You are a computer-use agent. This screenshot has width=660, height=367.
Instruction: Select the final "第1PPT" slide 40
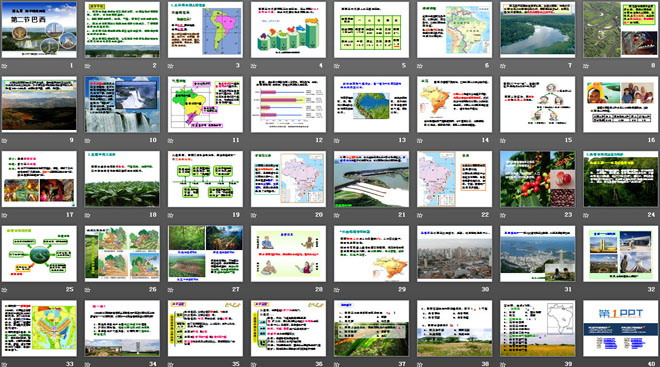click(x=620, y=328)
